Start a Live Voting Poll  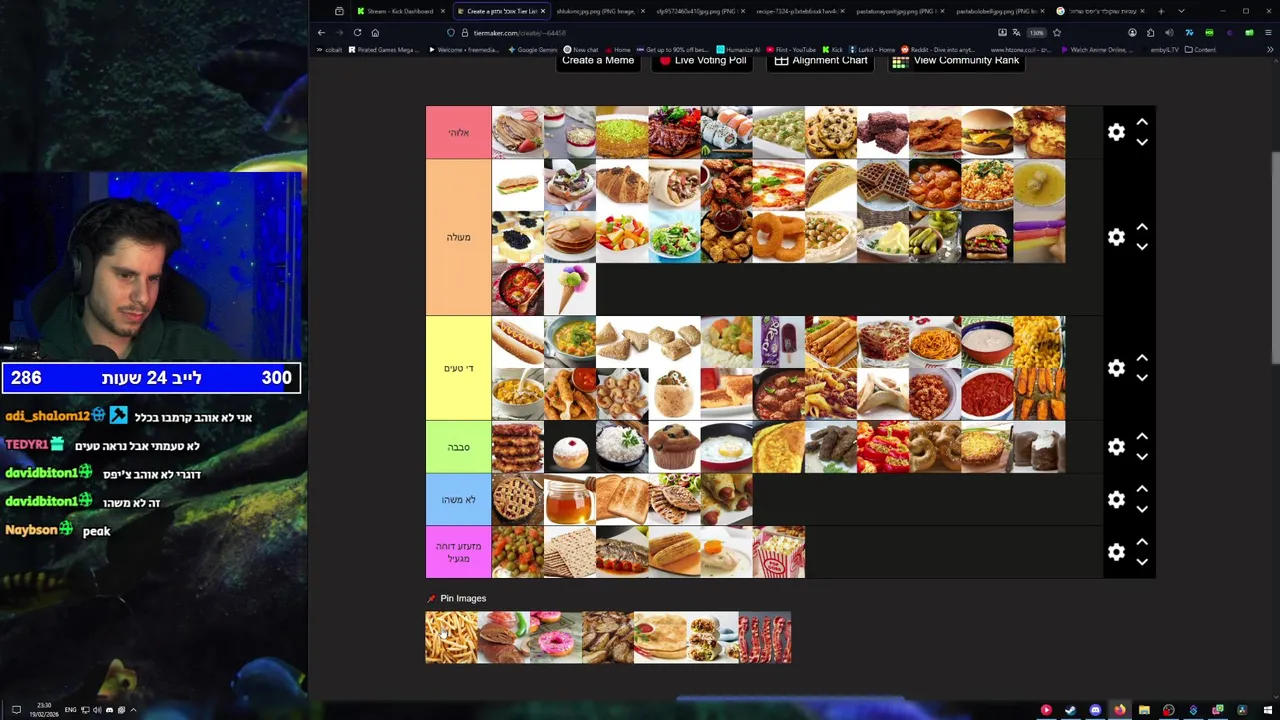(x=702, y=61)
